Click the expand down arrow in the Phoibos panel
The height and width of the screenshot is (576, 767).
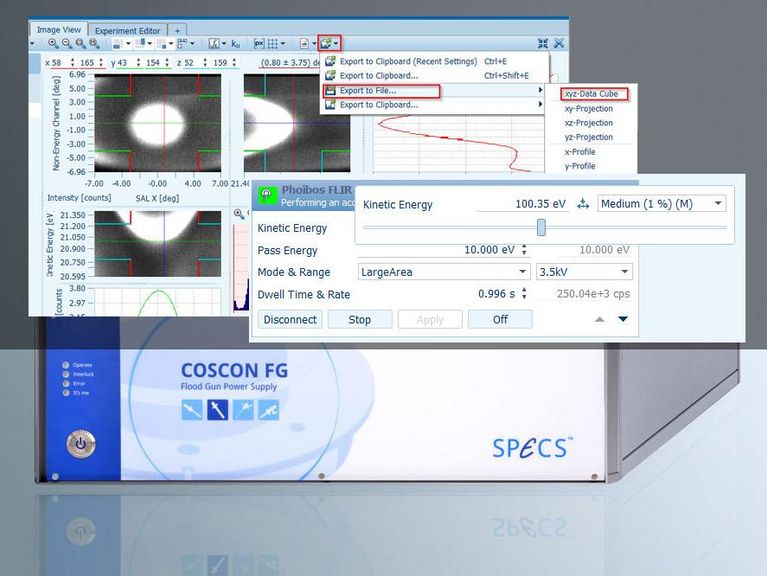(x=623, y=319)
